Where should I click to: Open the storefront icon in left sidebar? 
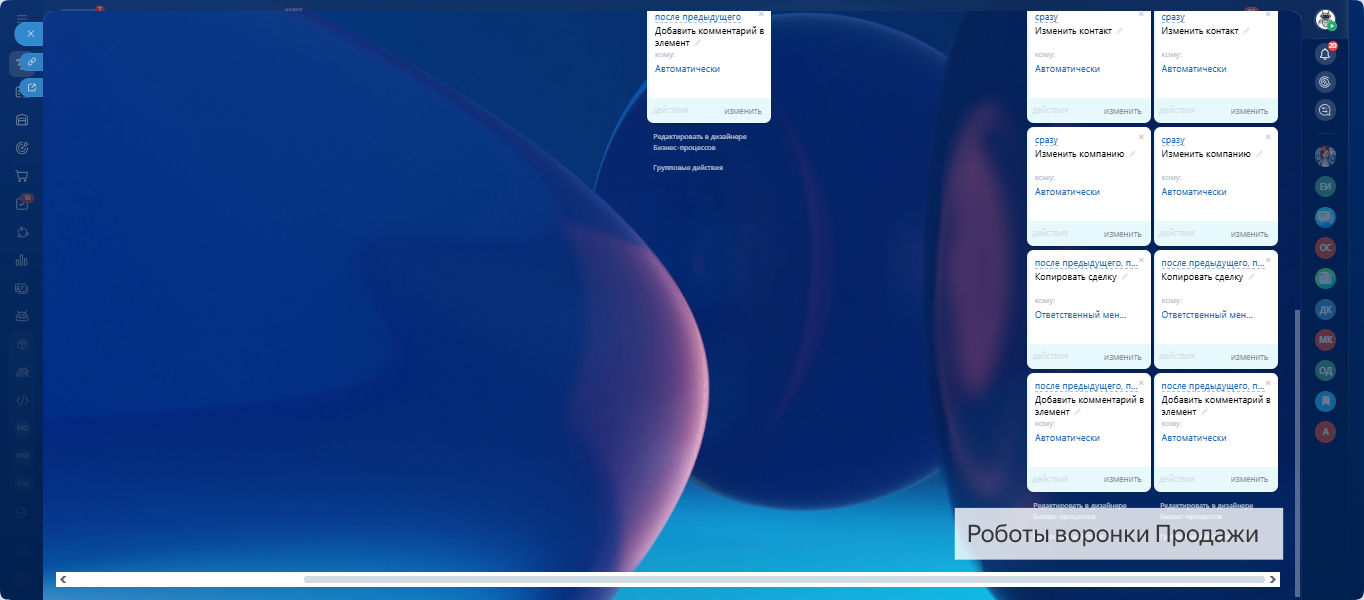click(x=22, y=120)
